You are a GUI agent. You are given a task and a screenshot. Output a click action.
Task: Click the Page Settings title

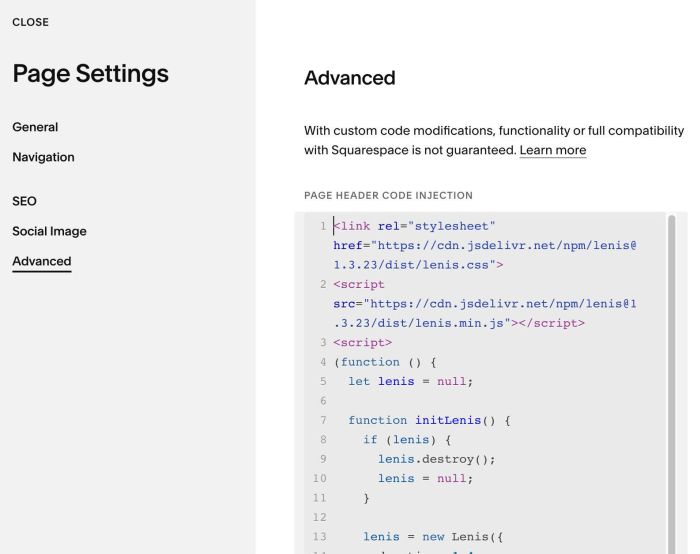point(91,74)
